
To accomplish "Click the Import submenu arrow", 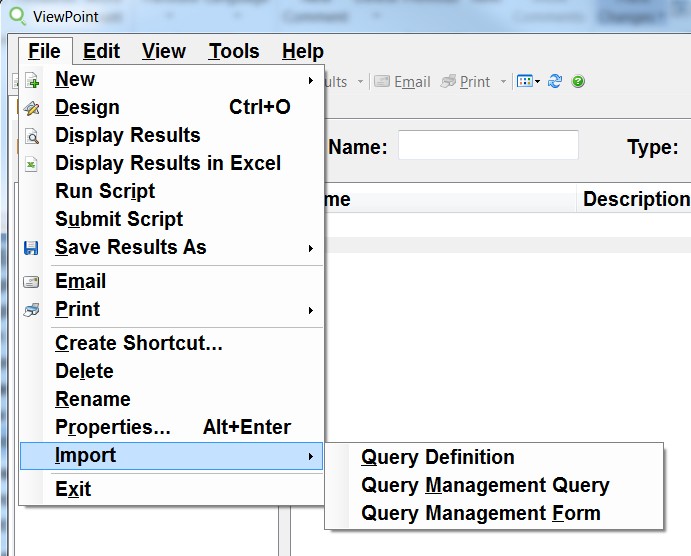I will pyautogui.click(x=311, y=456).
